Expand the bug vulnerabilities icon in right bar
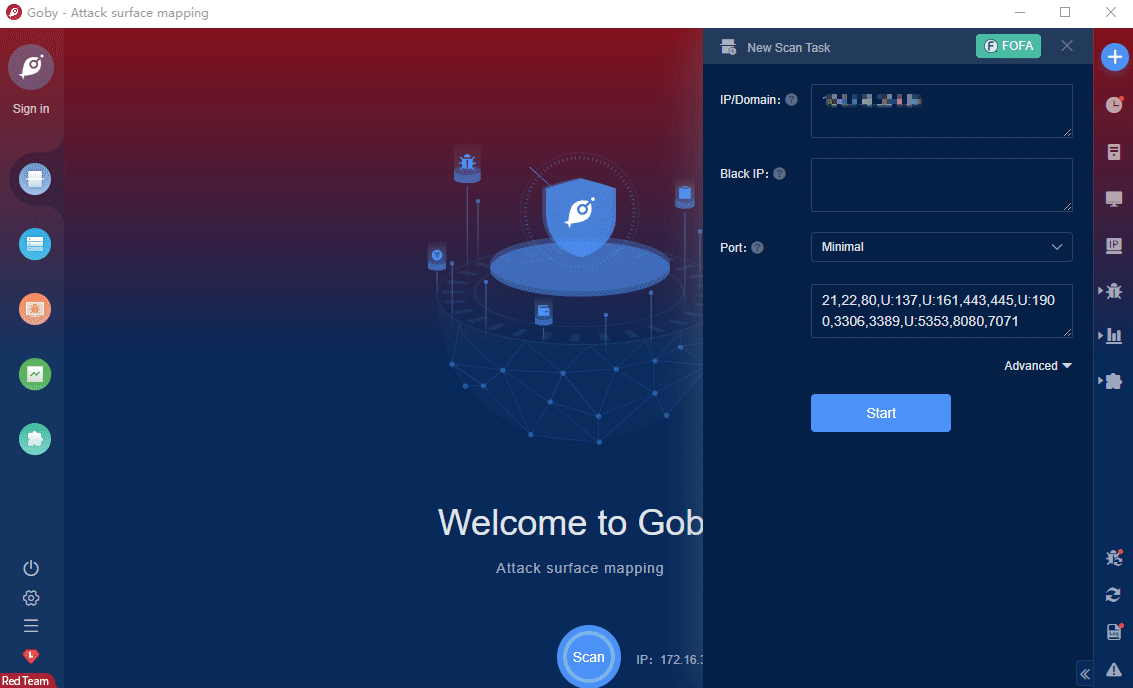 click(1113, 291)
